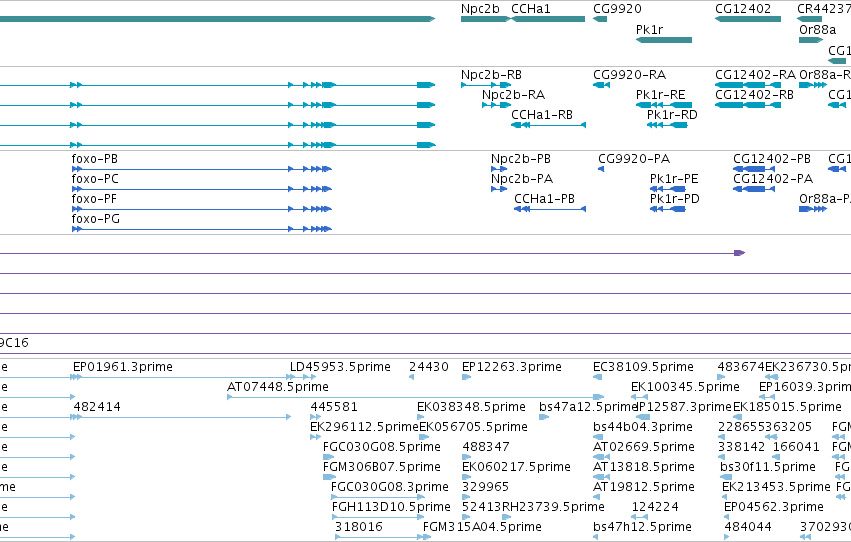Select the FGM306B07.5prime EST label
The image size is (851, 542).
click(x=382, y=467)
